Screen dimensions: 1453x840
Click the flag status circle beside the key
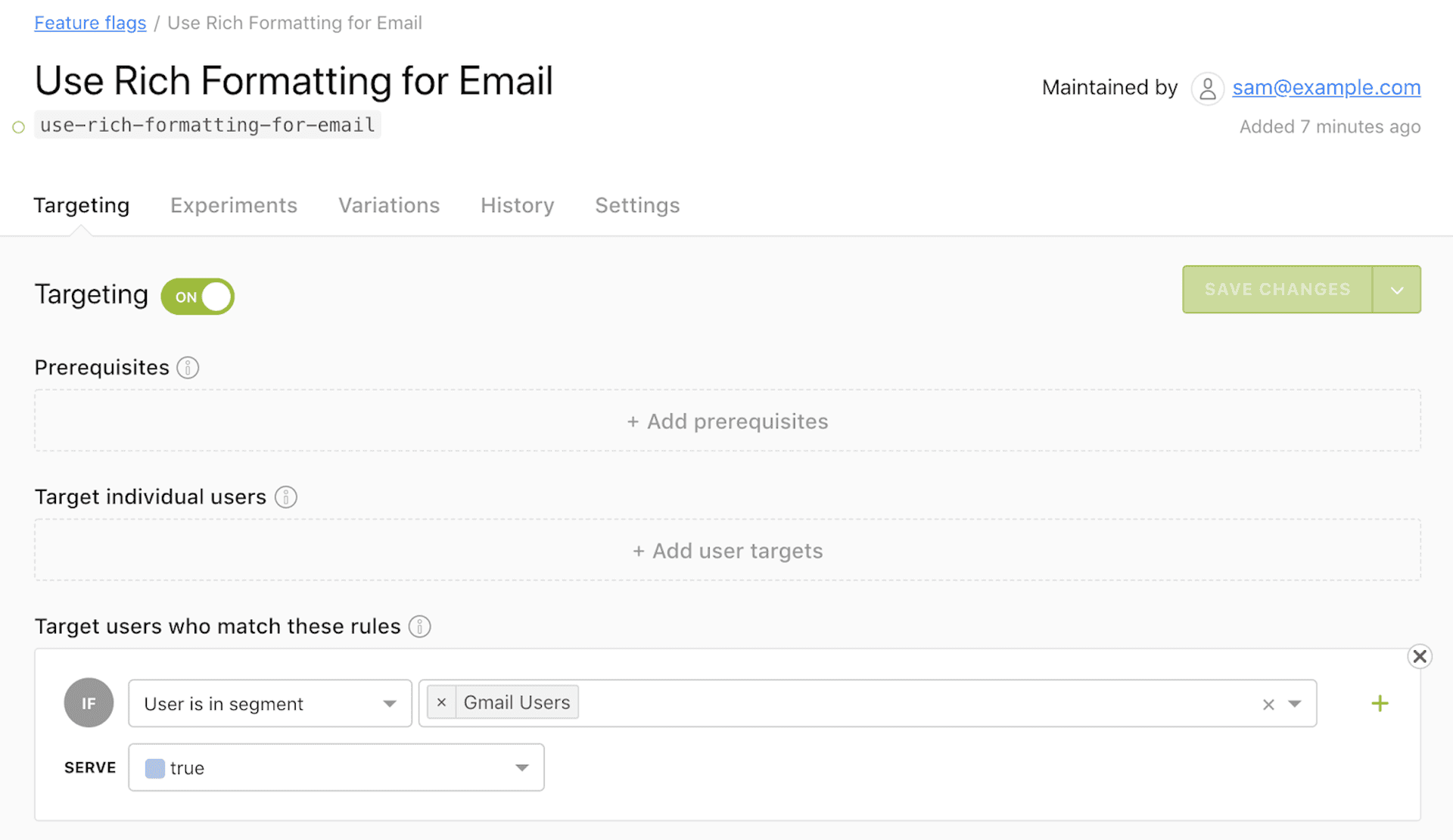[18, 126]
